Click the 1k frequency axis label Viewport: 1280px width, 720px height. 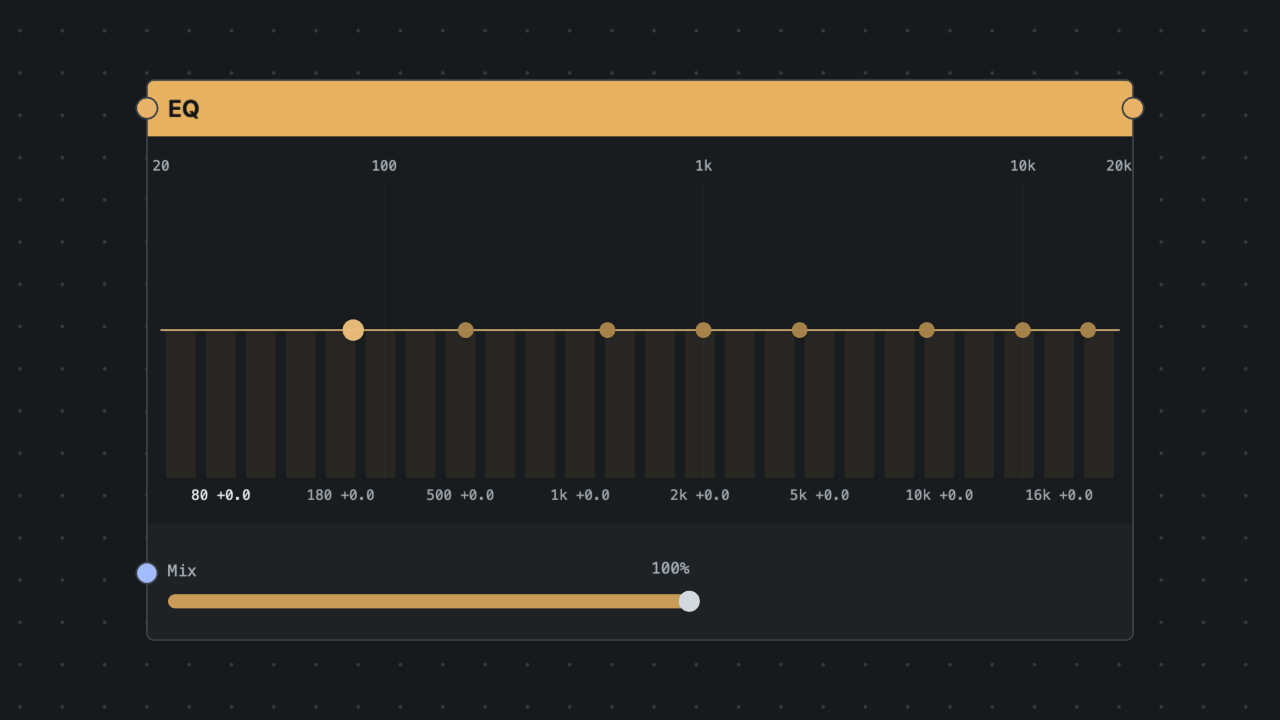(x=704, y=166)
